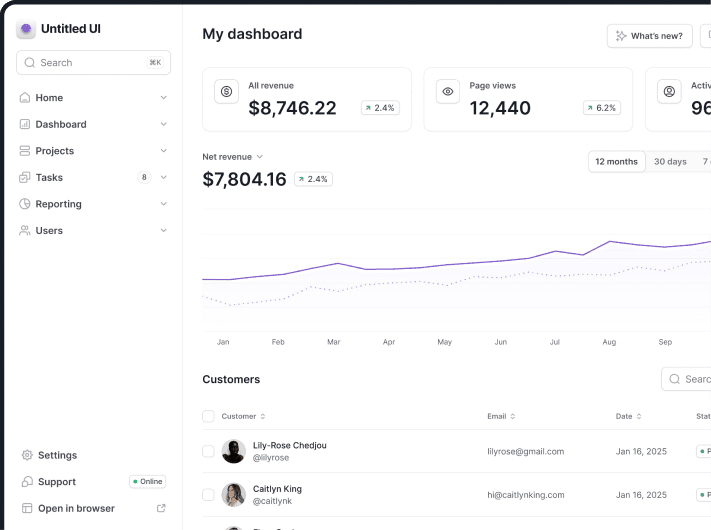Open the Home nav item
The height and width of the screenshot is (530, 711).
point(93,97)
